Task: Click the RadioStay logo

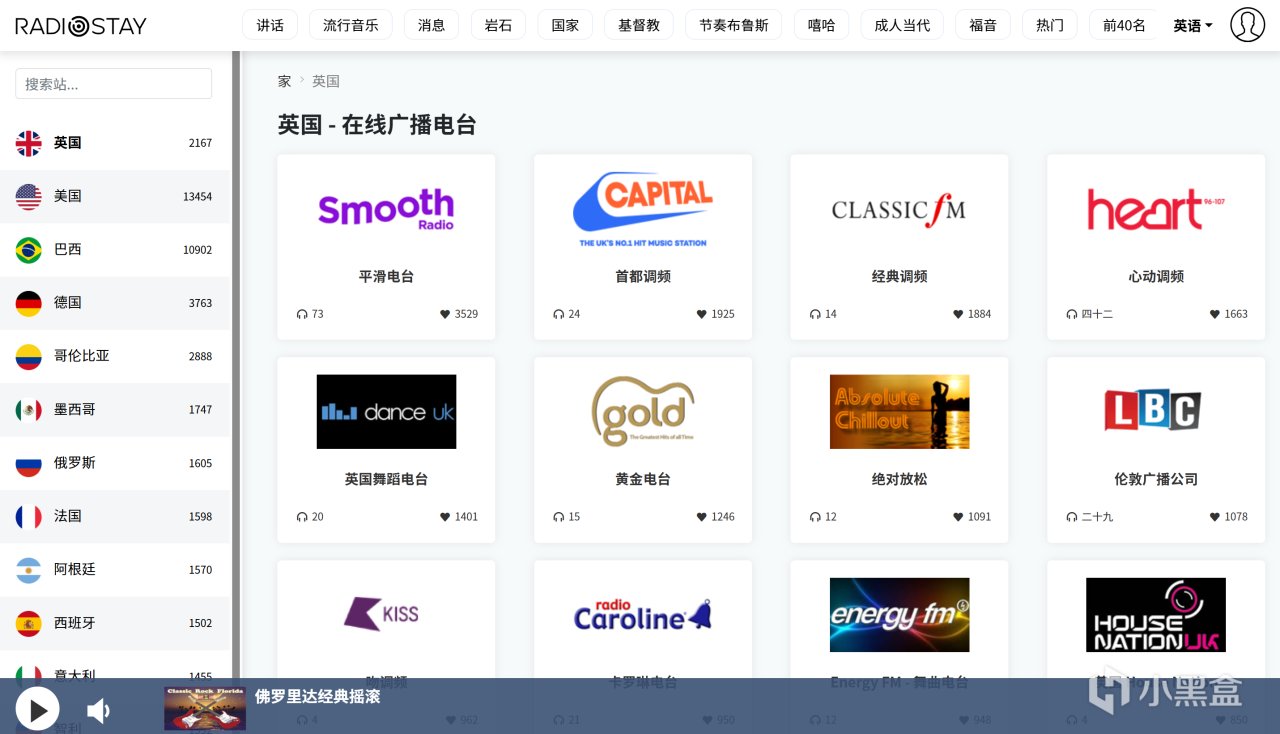Action: pyautogui.click(x=81, y=26)
